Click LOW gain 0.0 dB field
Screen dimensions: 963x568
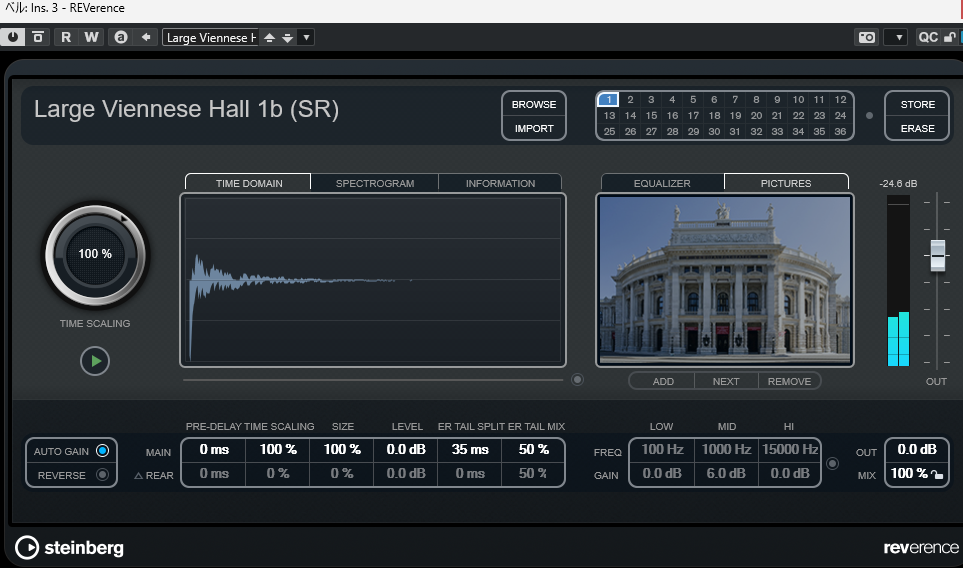pyautogui.click(x=662, y=473)
